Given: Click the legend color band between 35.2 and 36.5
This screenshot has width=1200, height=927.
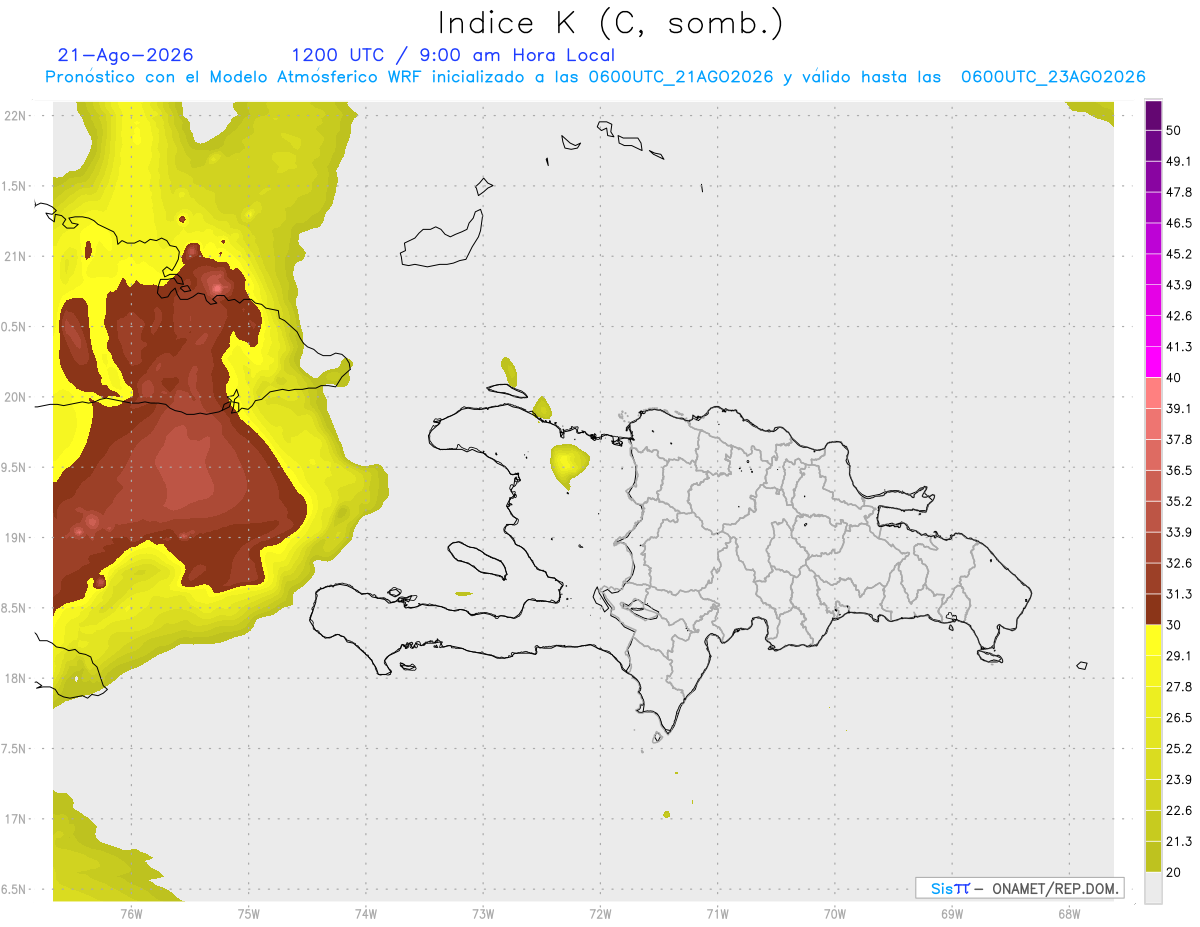Looking at the screenshot, I should 1154,485.
